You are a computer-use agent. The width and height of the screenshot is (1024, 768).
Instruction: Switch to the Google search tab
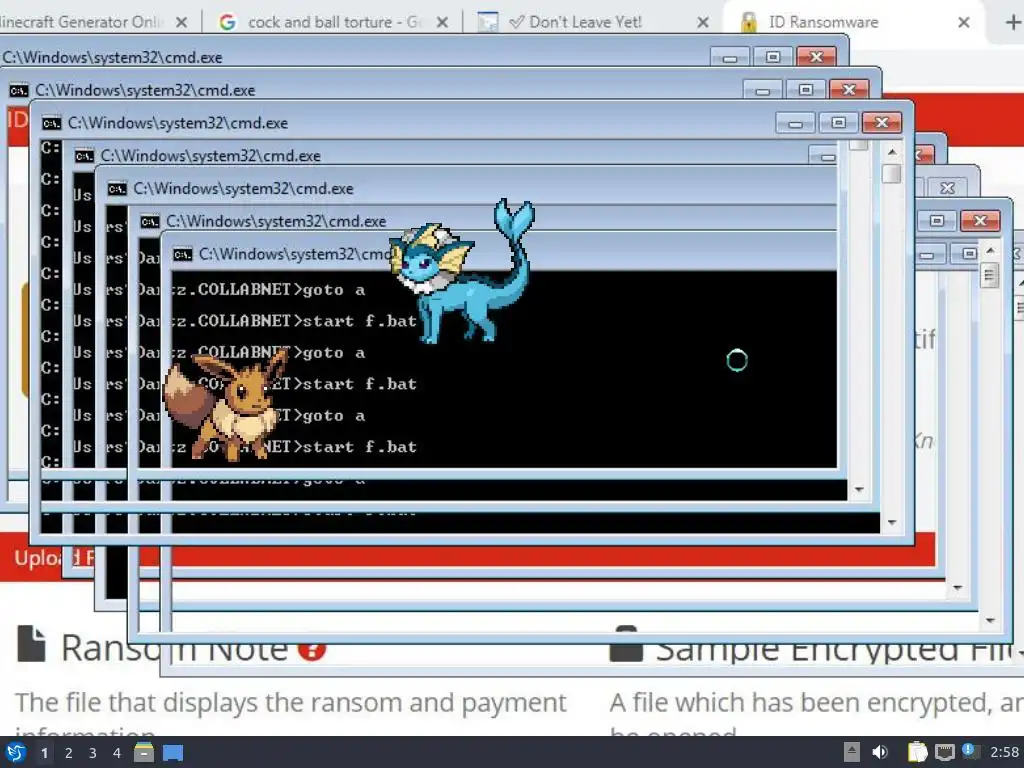coord(333,22)
